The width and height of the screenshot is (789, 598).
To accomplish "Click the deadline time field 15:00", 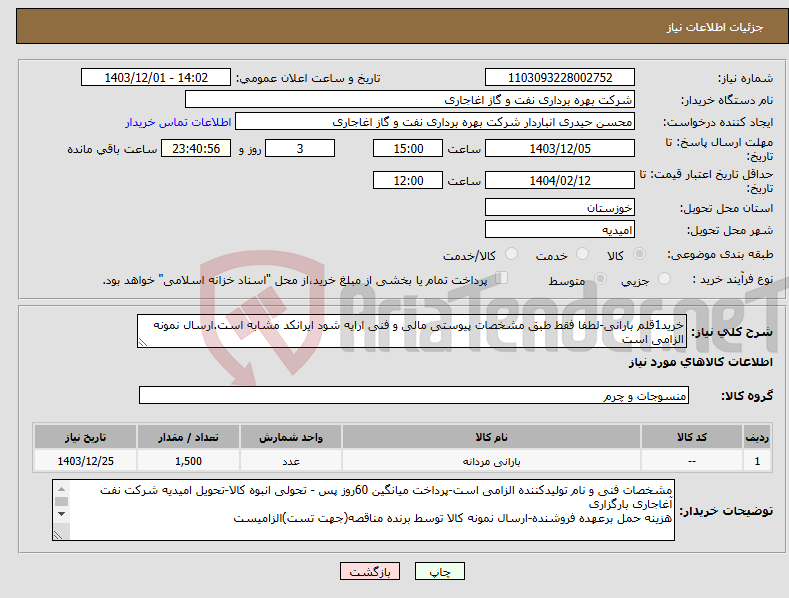I will (408, 148).
